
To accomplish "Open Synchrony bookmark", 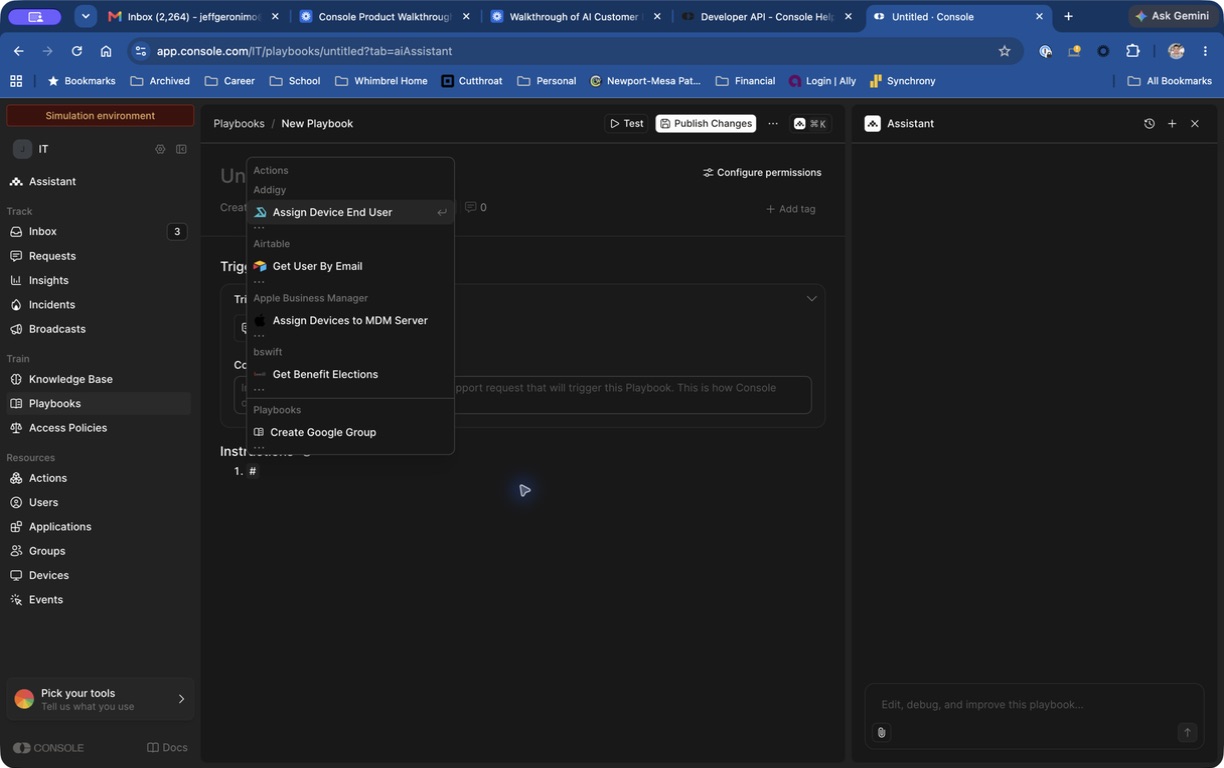I will 902,81.
